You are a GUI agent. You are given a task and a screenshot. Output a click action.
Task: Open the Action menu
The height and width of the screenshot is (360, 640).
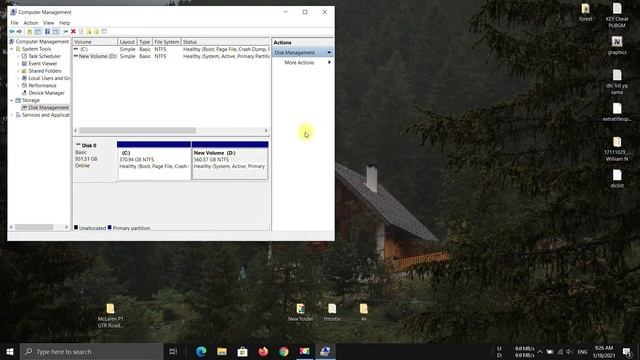[x=31, y=23]
